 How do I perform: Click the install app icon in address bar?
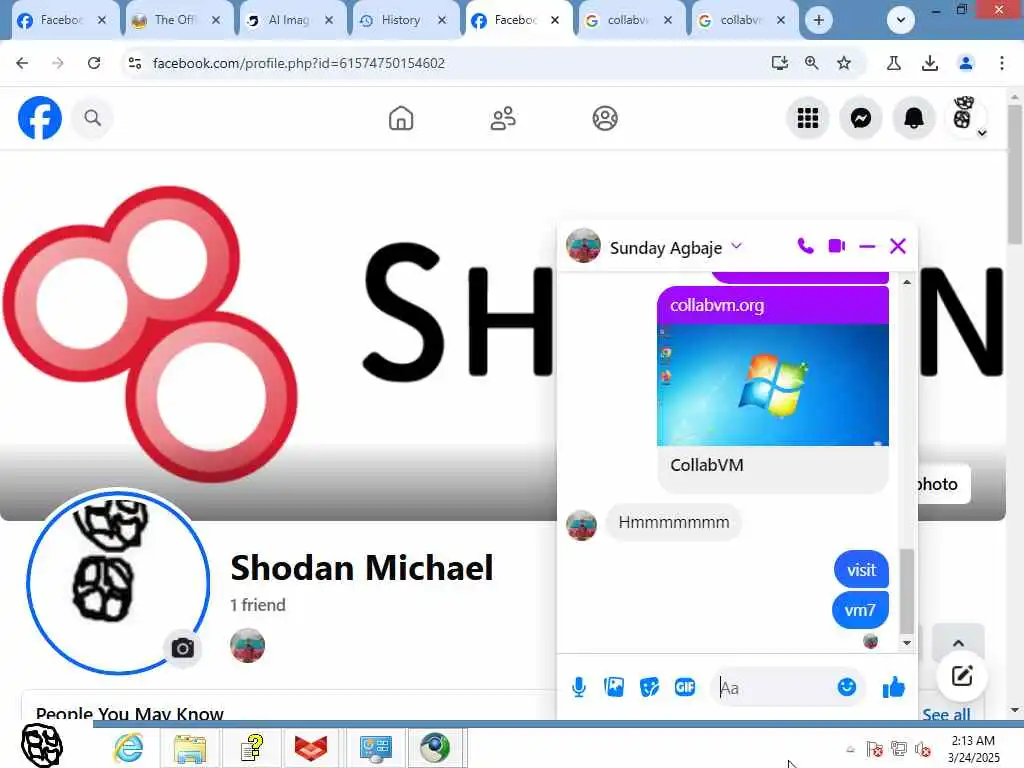[780, 63]
